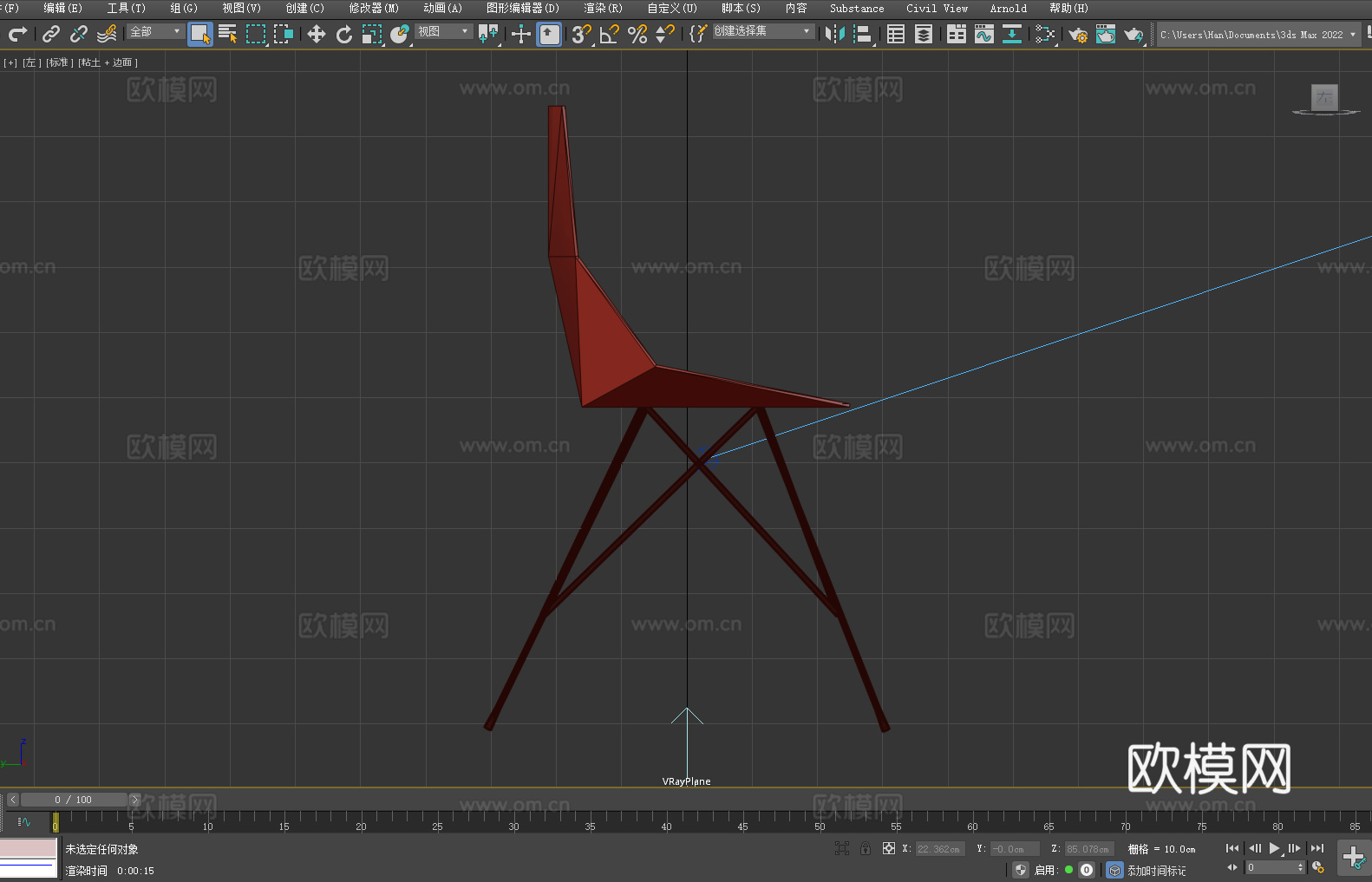This screenshot has width=1372, height=882.
Task: Open the Schematic View
Action: tap(1012, 34)
